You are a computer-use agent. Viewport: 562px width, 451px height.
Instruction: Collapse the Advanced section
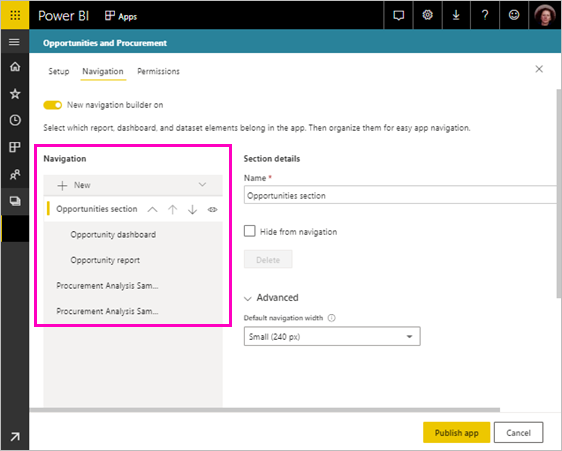tap(248, 298)
